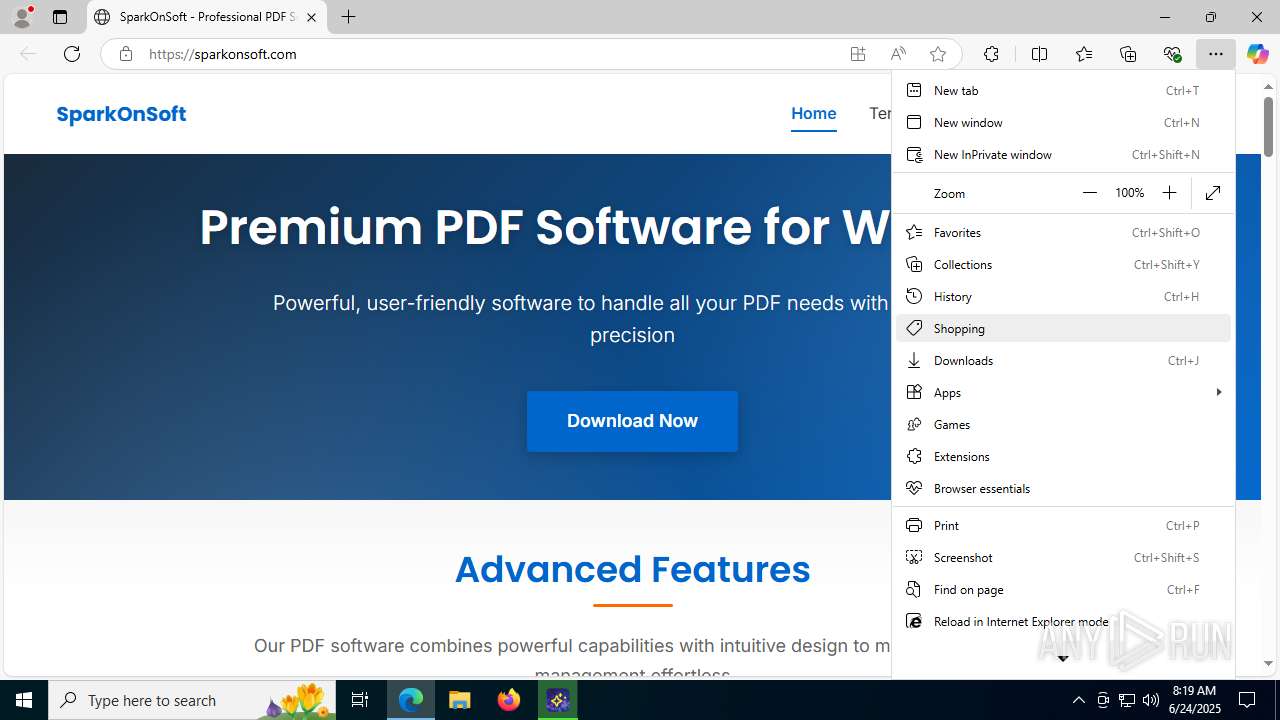Click scrollbar down arrow
The image size is (1280, 720).
pyautogui.click(x=1268, y=664)
